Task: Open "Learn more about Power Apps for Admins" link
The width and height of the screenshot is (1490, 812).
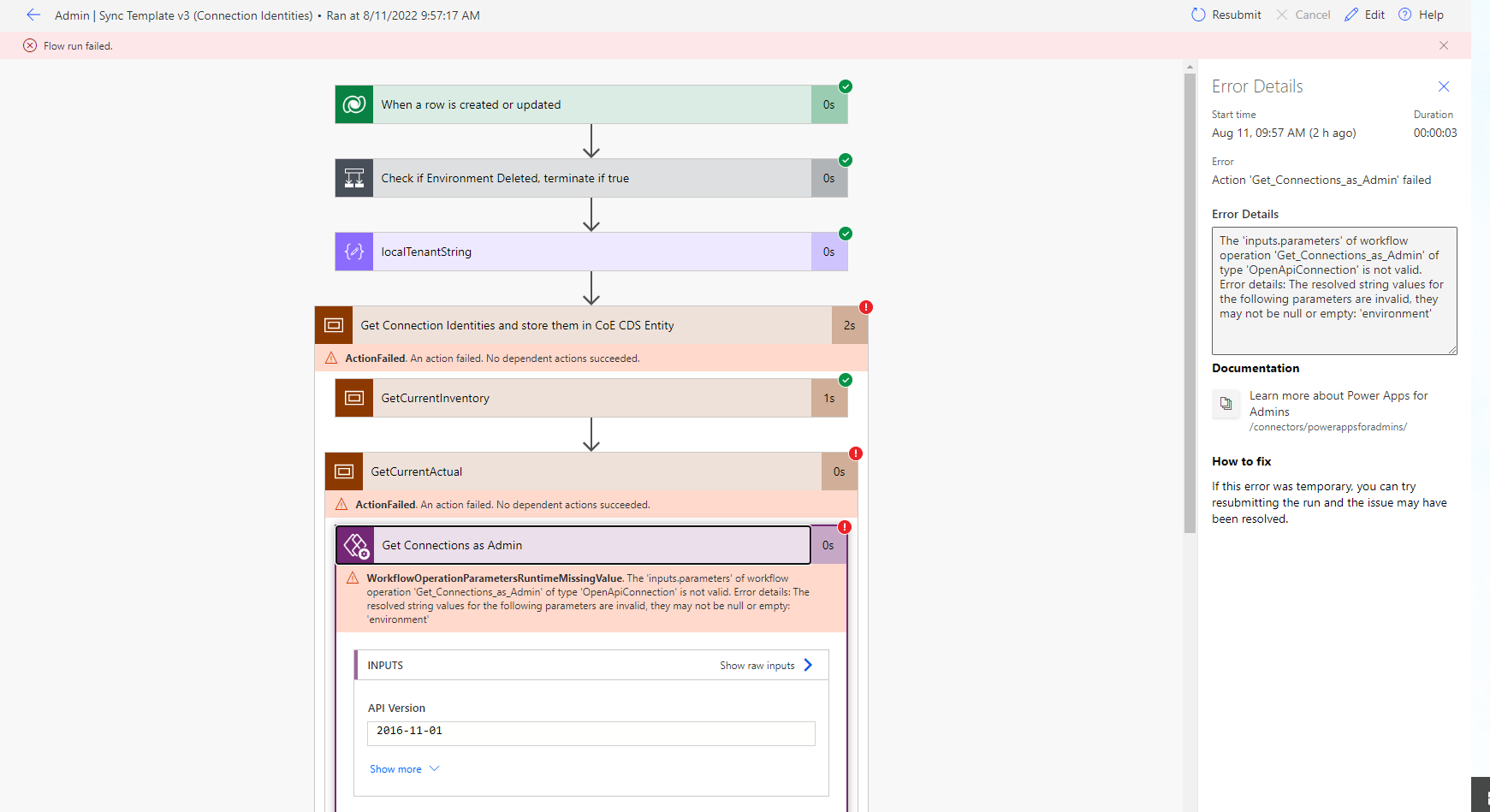Action: point(1339,403)
